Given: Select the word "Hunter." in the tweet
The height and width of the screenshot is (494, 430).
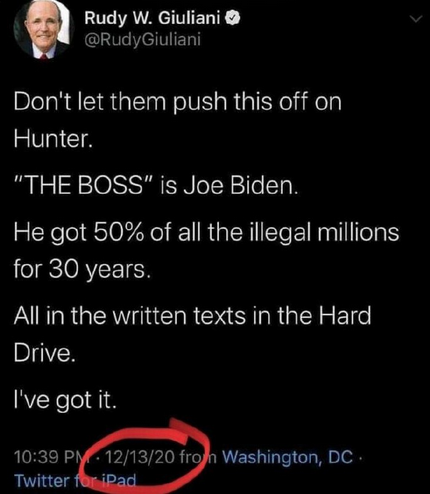Looking at the screenshot, I should tap(53, 138).
